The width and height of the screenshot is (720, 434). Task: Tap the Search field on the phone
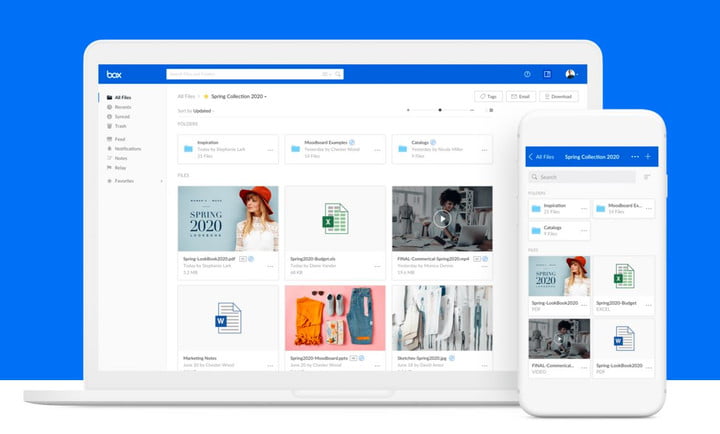coord(582,177)
